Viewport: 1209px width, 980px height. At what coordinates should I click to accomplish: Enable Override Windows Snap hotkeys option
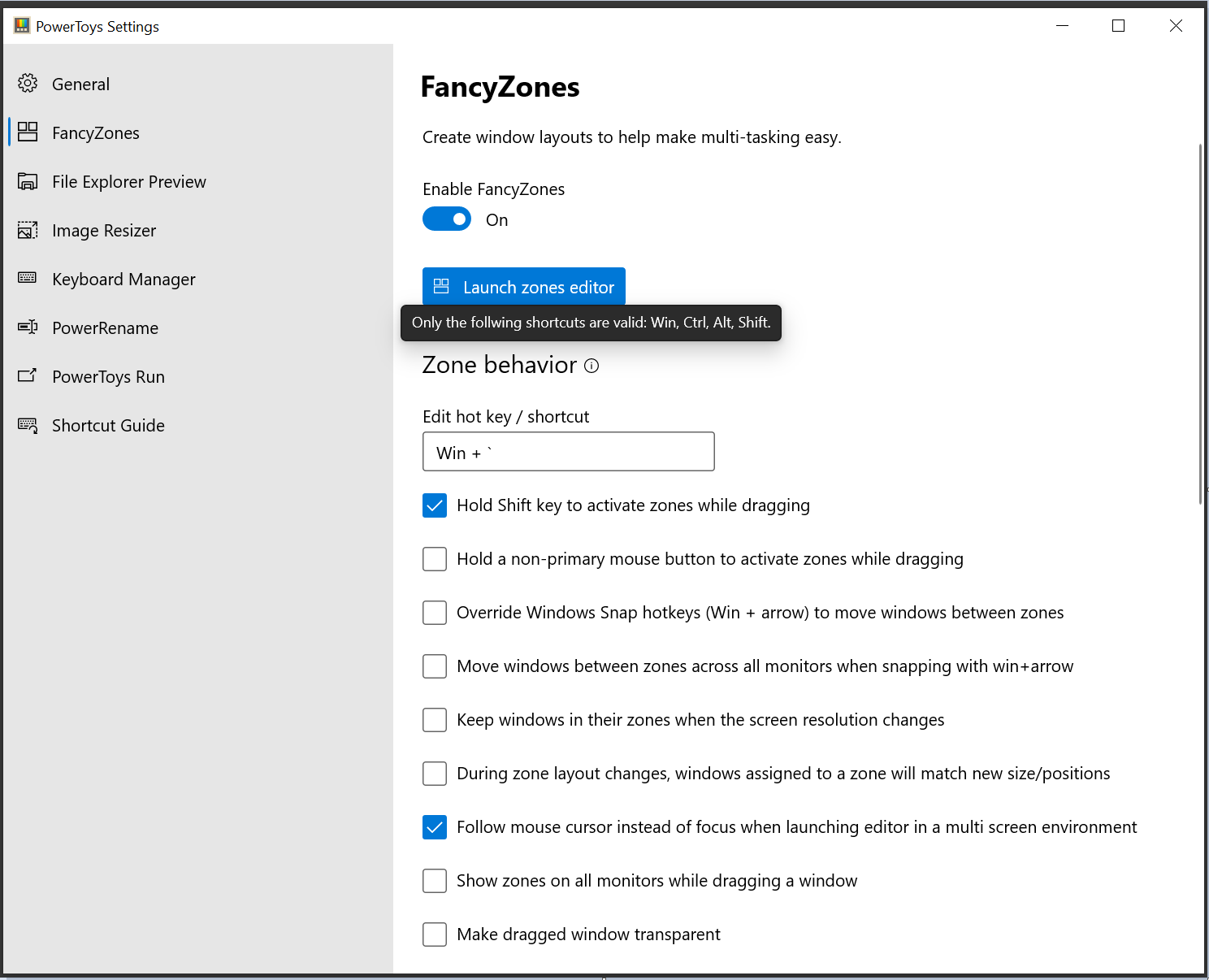click(x=434, y=612)
